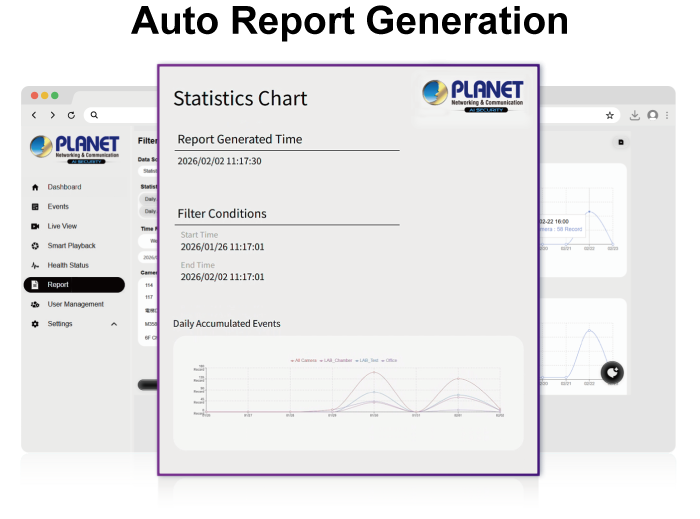Viewport: 700px width, 519px height.
Task: Toggle All Camera series in chart legend
Action: coord(303,359)
